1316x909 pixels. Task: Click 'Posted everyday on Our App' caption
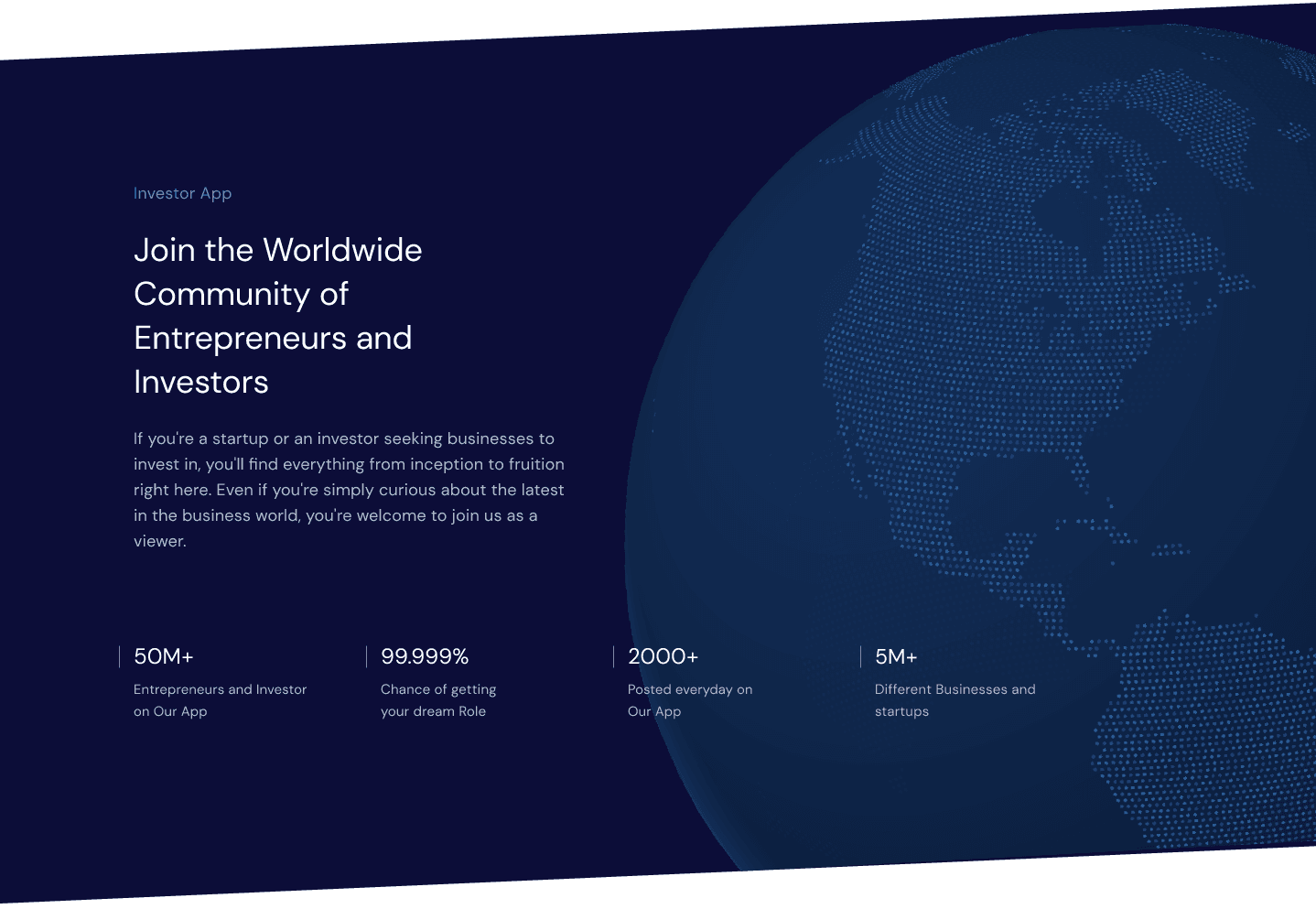pyautogui.click(x=690, y=700)
